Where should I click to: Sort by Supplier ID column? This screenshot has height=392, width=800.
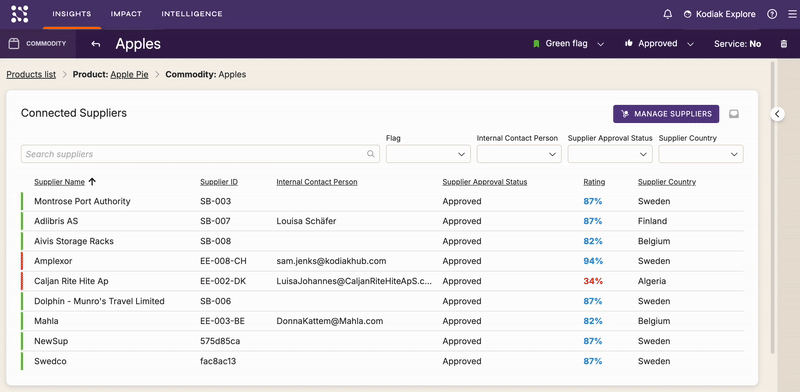pos(219,182)
